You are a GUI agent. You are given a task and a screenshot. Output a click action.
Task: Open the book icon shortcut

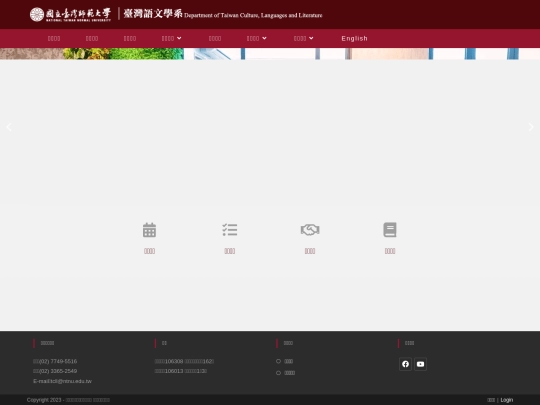pos(390,230)
